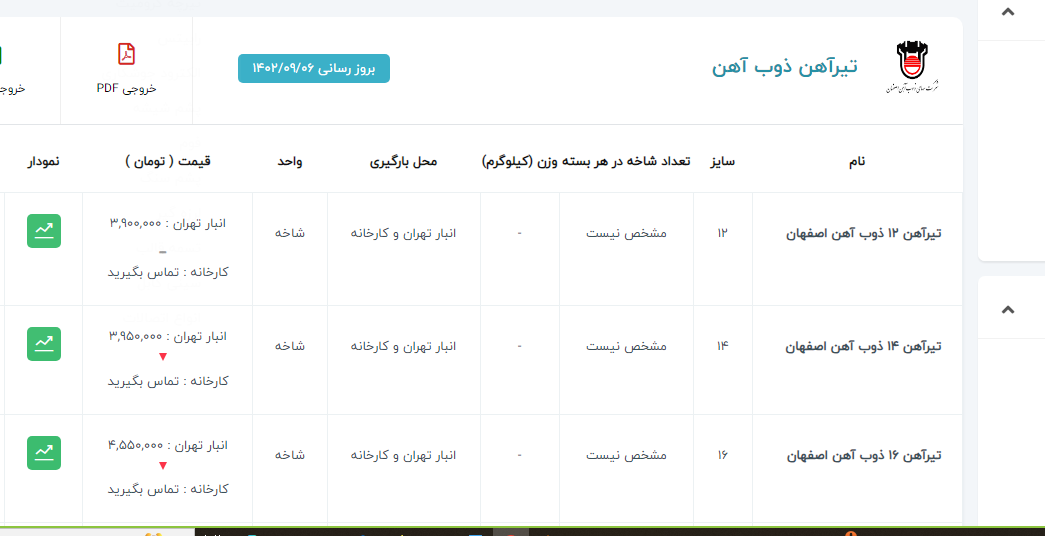Image resolution: width=1045 pixels, height=536 pixels.
Task: Click the partially visible green export icon
Action: pos(3,56)
